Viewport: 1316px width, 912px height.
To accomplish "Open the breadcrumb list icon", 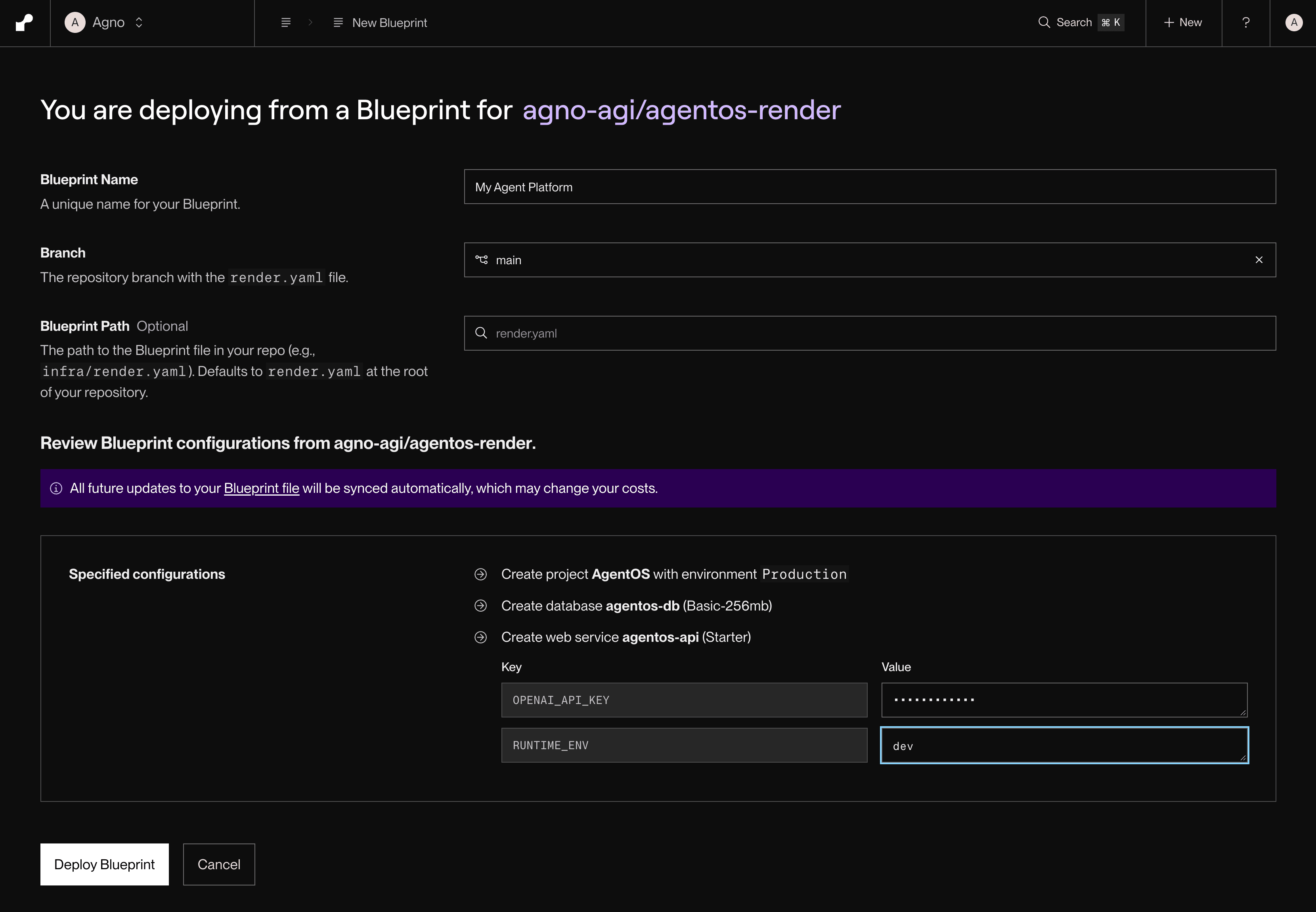I will (x=286, y=23).
